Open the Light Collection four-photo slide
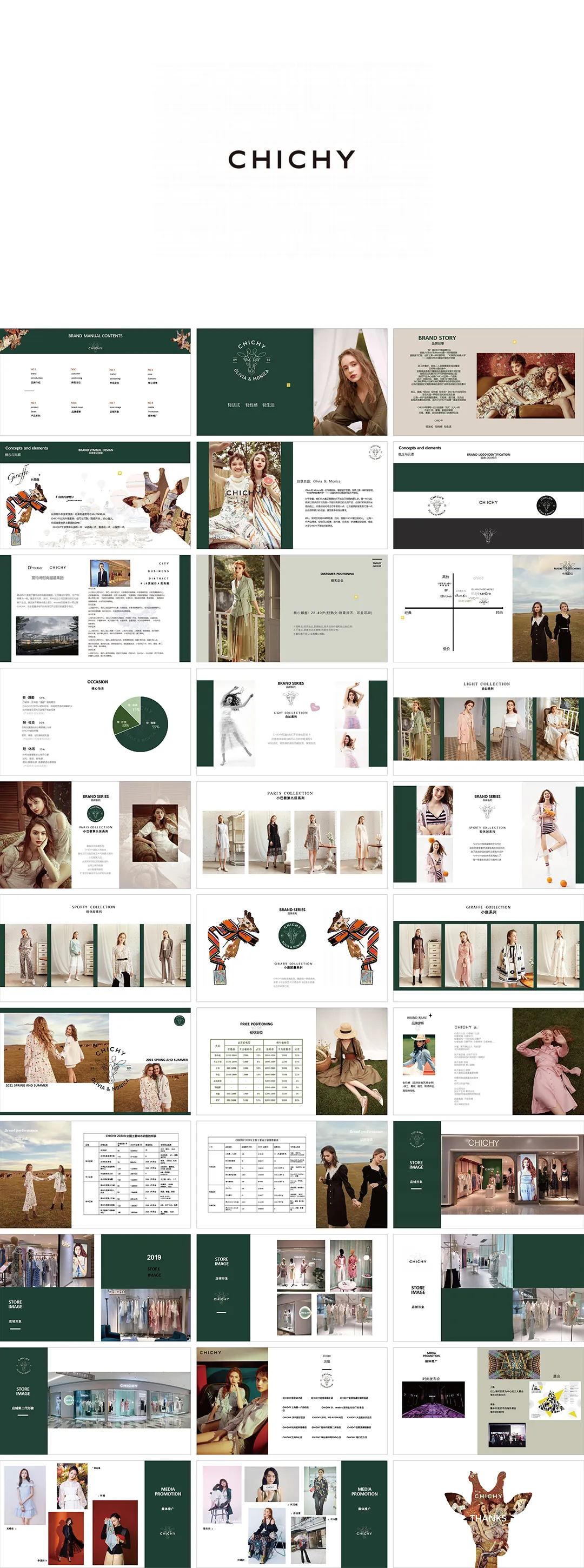The width and height of the screenshot is (584, 1568). click(488, 721)
